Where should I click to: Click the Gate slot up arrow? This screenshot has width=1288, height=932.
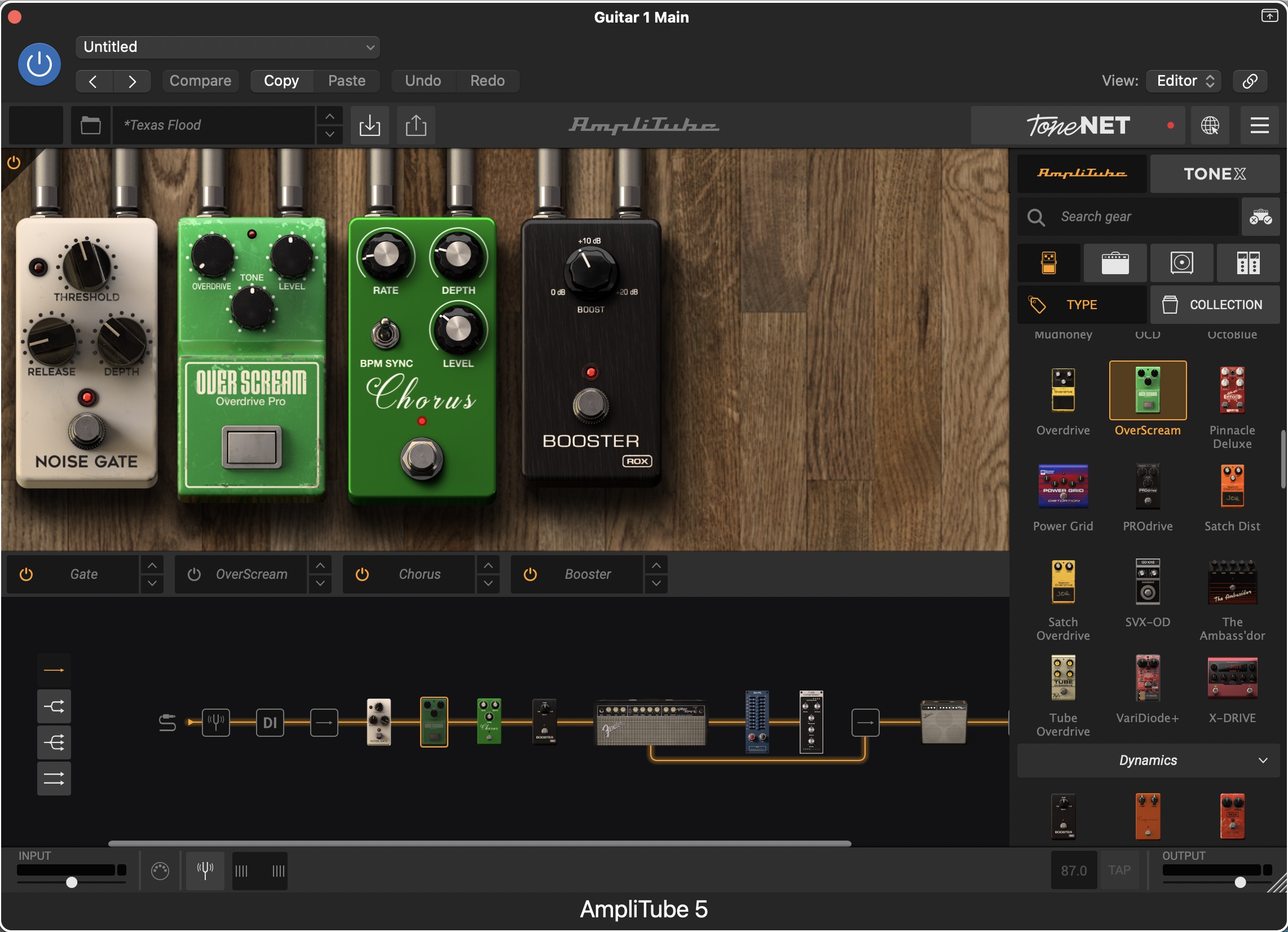click(152, 565)
